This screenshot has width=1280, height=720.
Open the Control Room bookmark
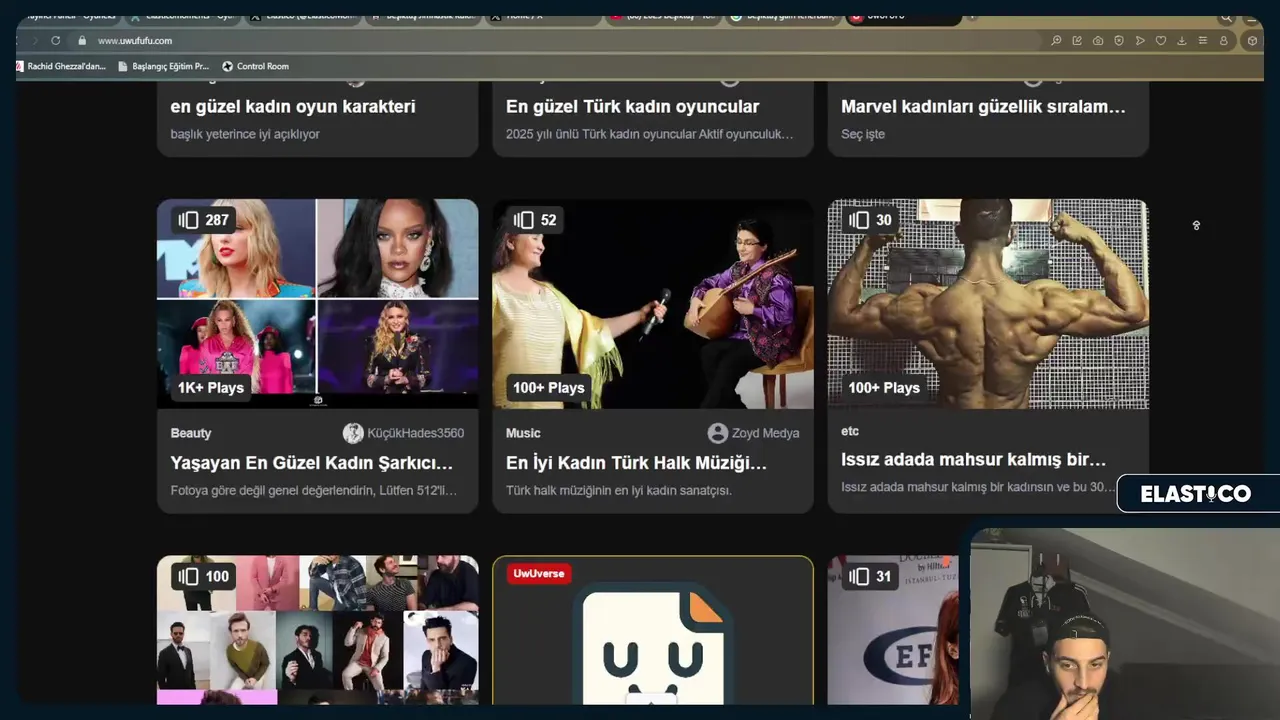[255, 66]
